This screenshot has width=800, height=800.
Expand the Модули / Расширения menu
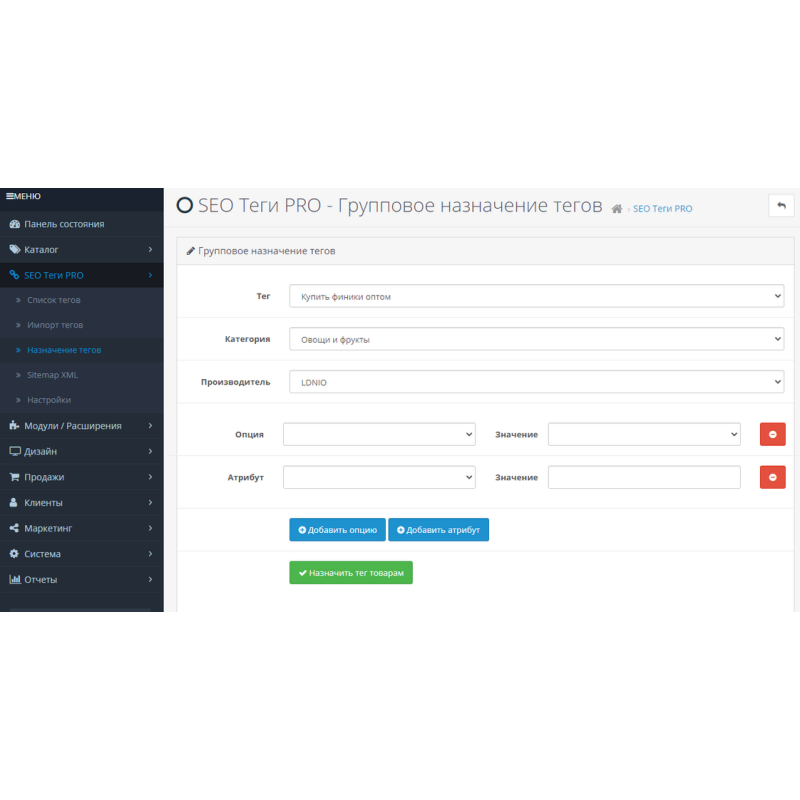pos(80,426)
